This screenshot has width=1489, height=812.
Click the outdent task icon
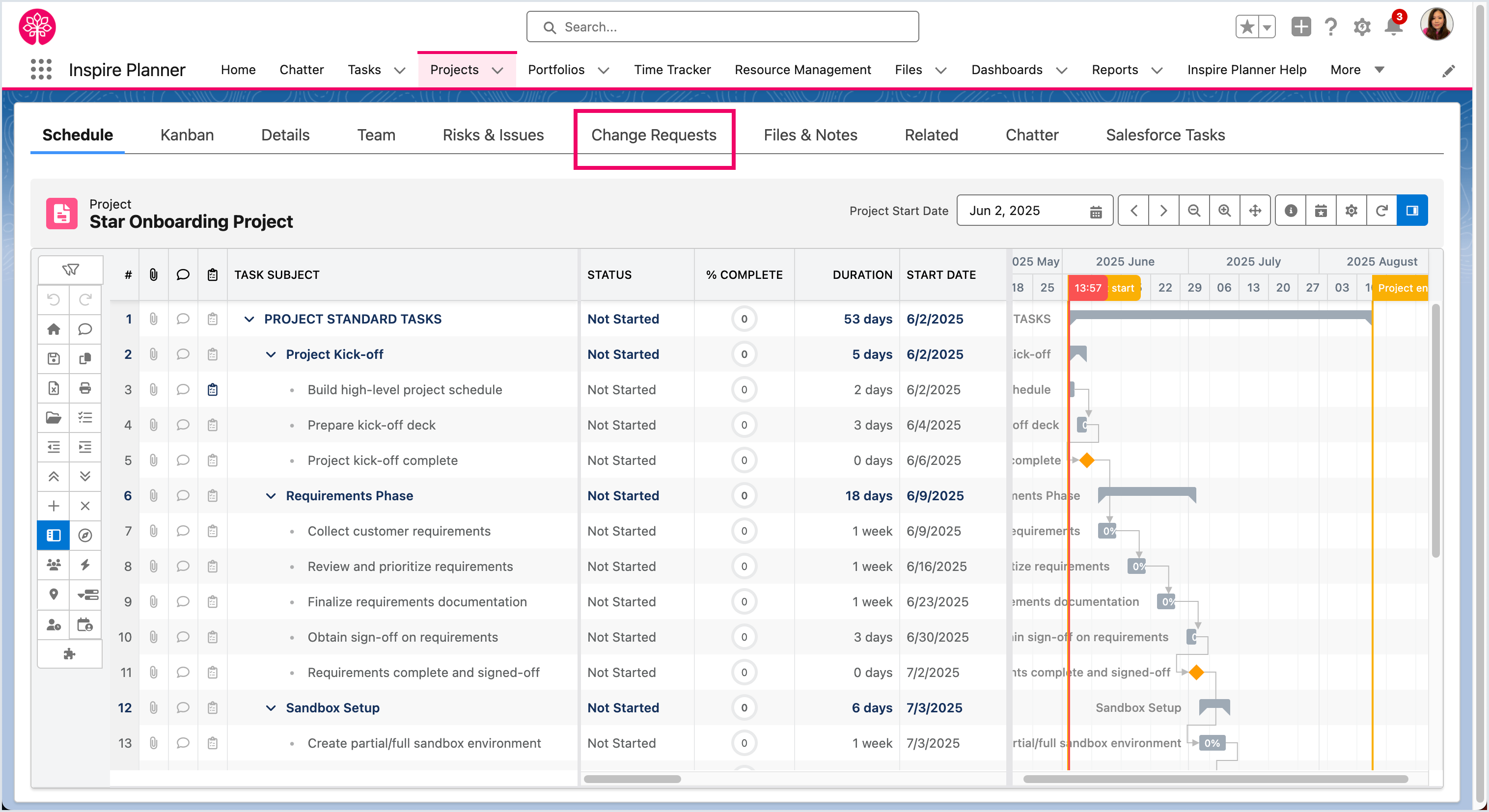54,447
